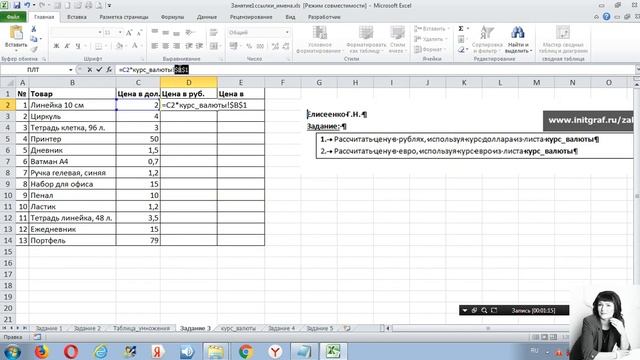640x360 pixels.
Task: Open the font name dropdown
Action: point(100,32)
